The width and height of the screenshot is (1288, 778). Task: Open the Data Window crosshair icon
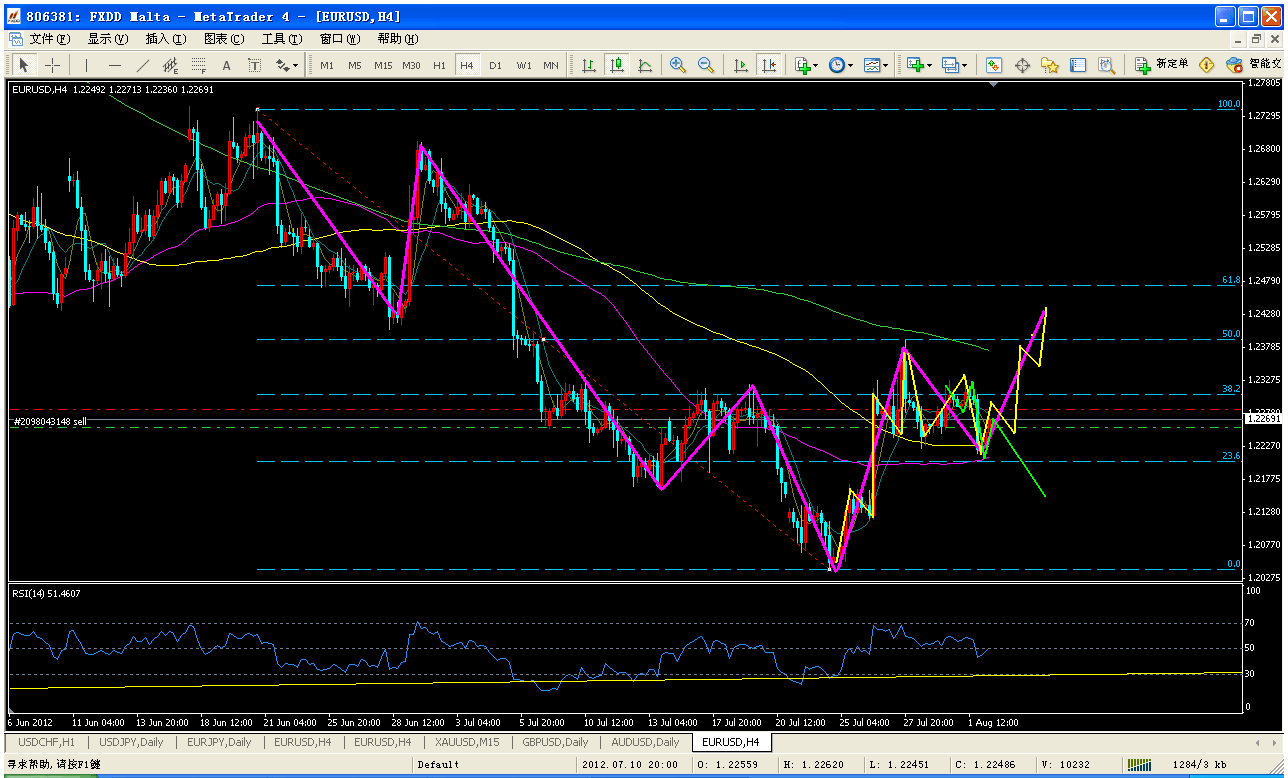pos(1022,65)
